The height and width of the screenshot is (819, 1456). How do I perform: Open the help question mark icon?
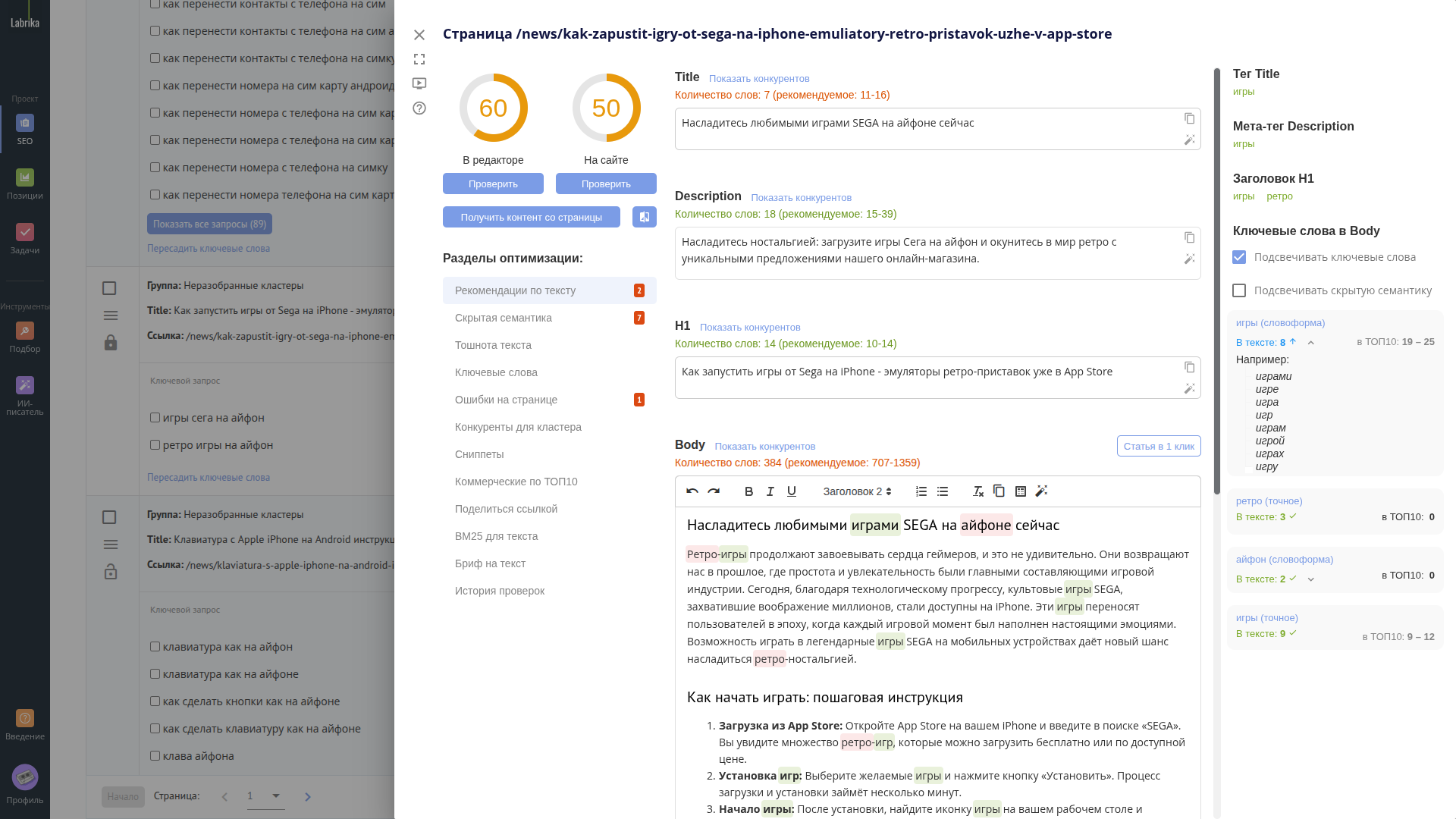(419, 108)
